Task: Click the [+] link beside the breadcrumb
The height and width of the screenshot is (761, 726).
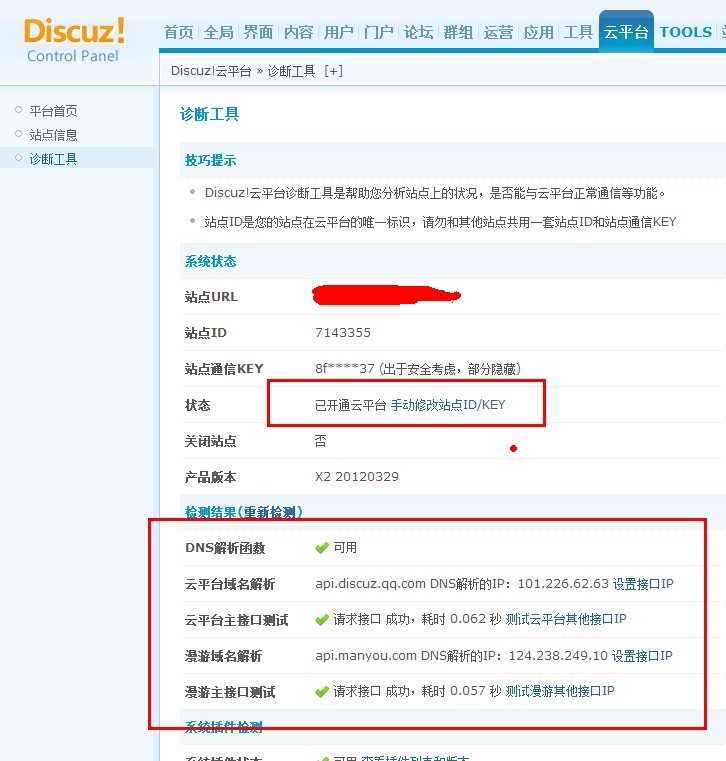Action: point(333,71)
